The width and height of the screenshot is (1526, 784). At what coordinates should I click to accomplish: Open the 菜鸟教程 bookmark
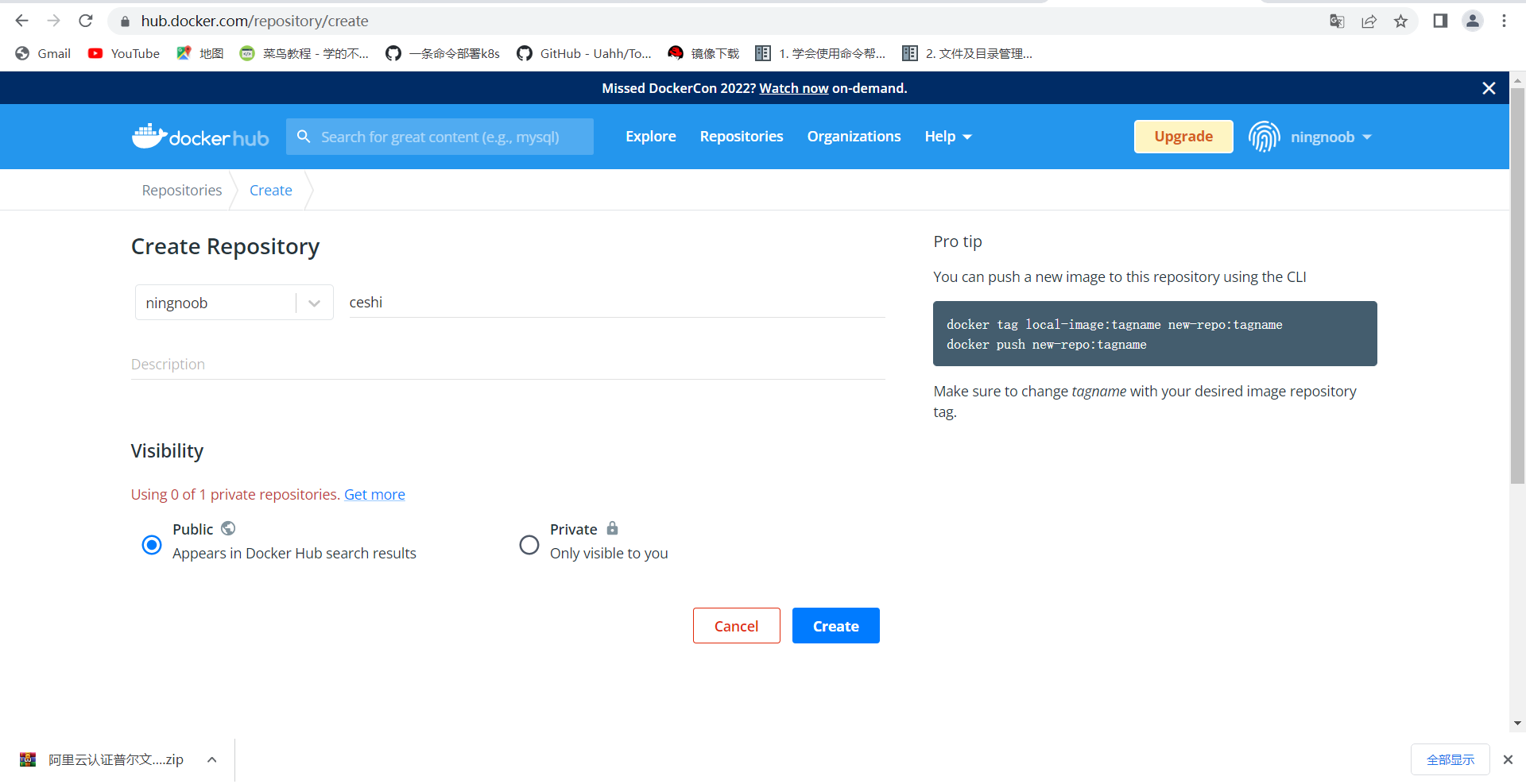coord(304,53)
